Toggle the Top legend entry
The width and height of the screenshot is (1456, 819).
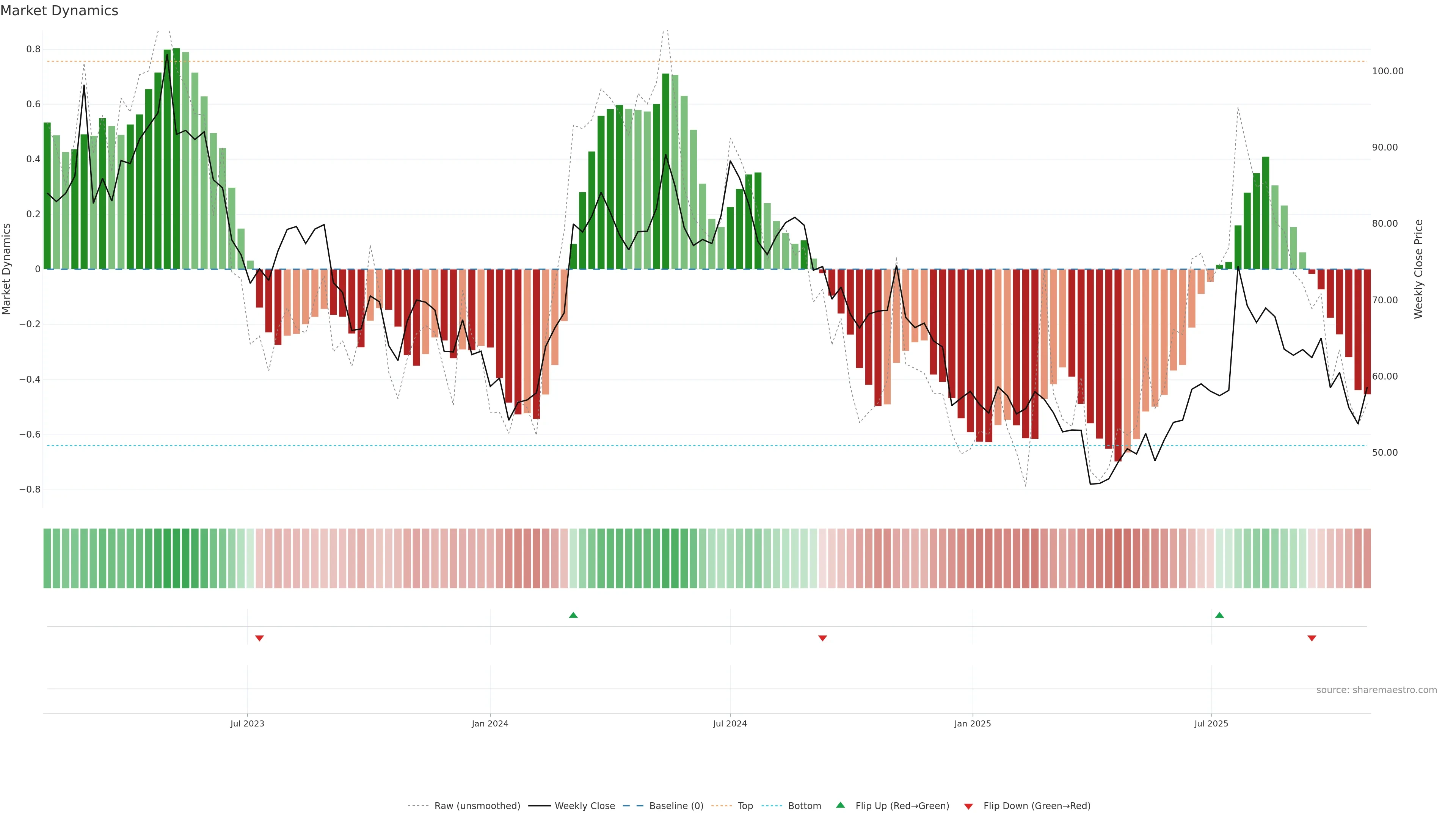tap(745, 806)
